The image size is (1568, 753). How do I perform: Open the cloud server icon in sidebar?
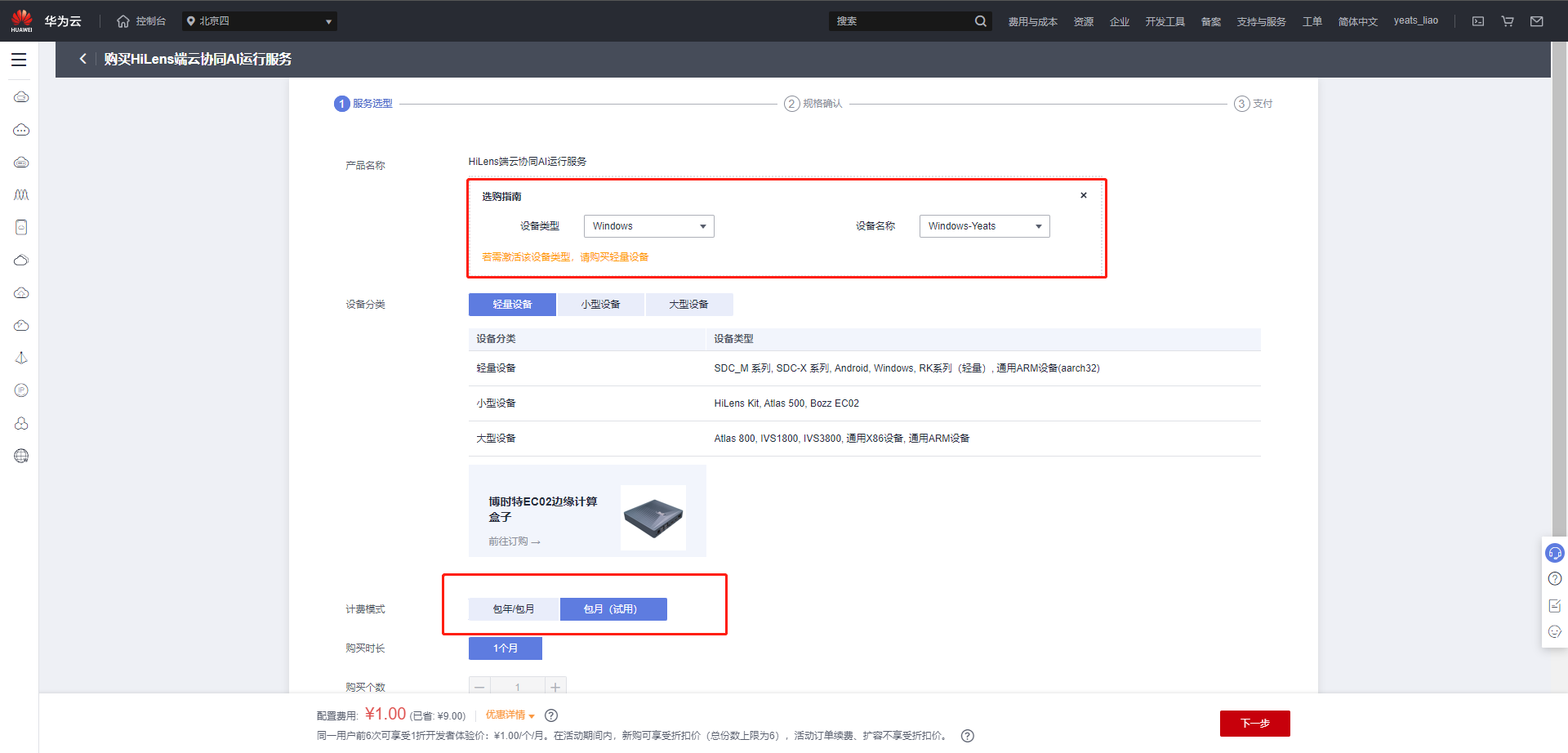click(x=21, y=97)
